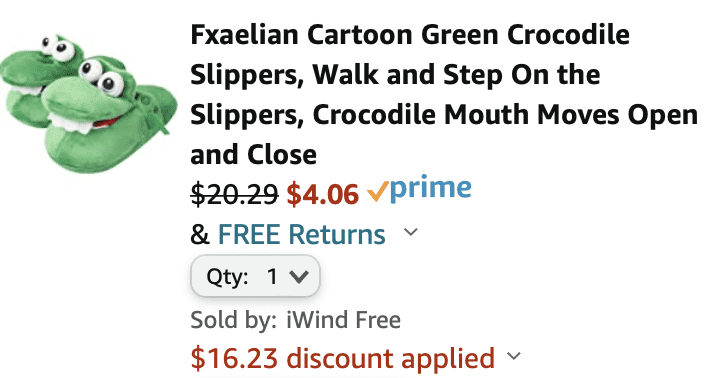Click the Prime checkmark logo
This screenshot has height=378, width=716.
(419, 188)
